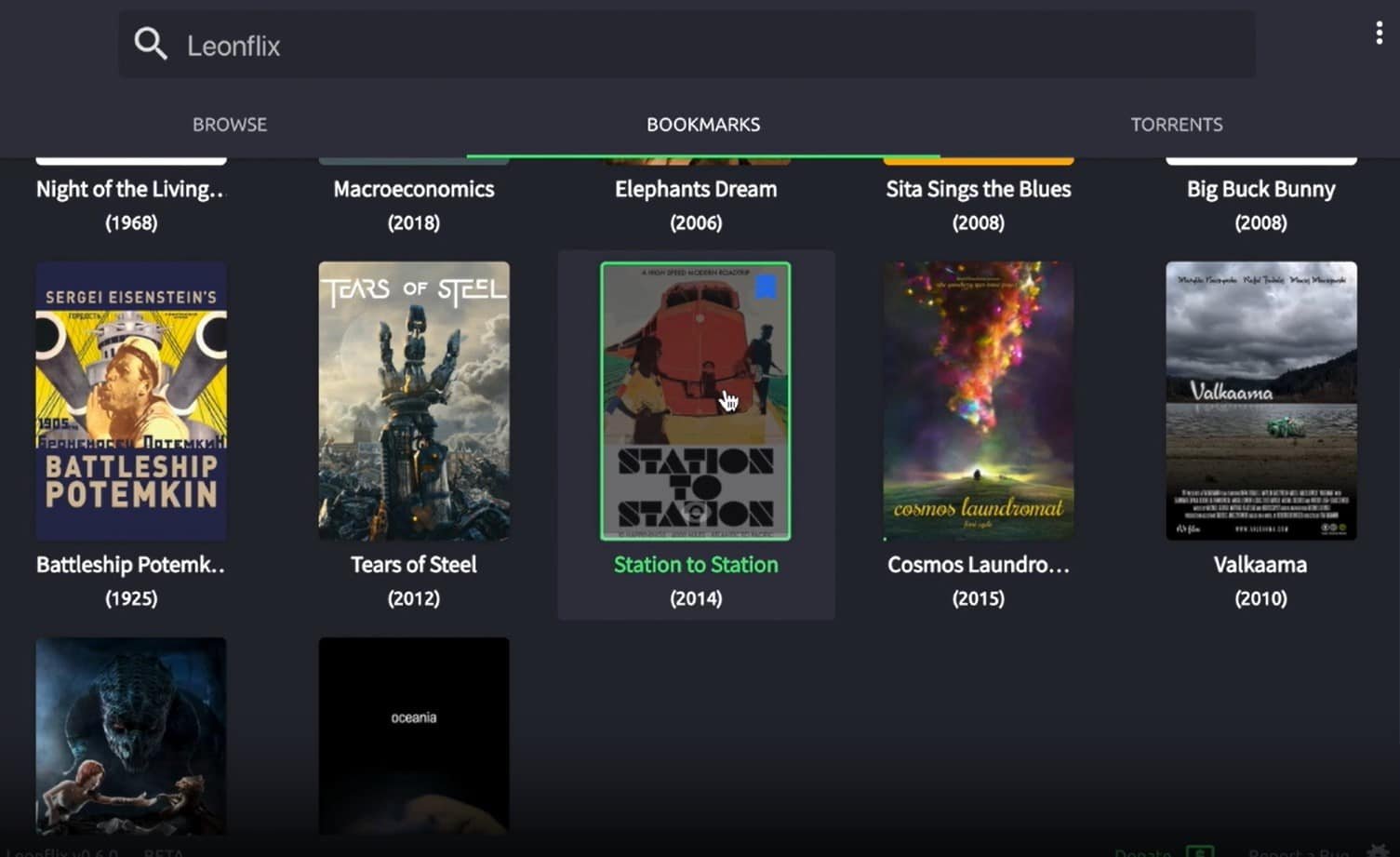
Task: Open the Cosmos Laundromat poster
Action: point(979,401)
